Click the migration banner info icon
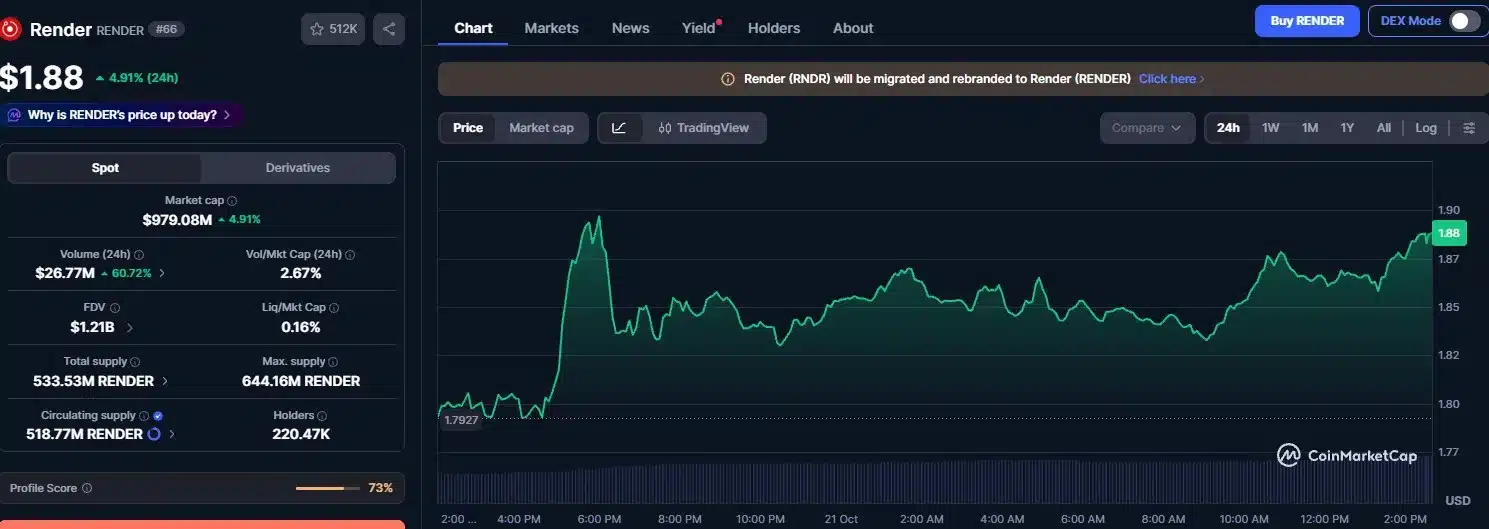 728,79
